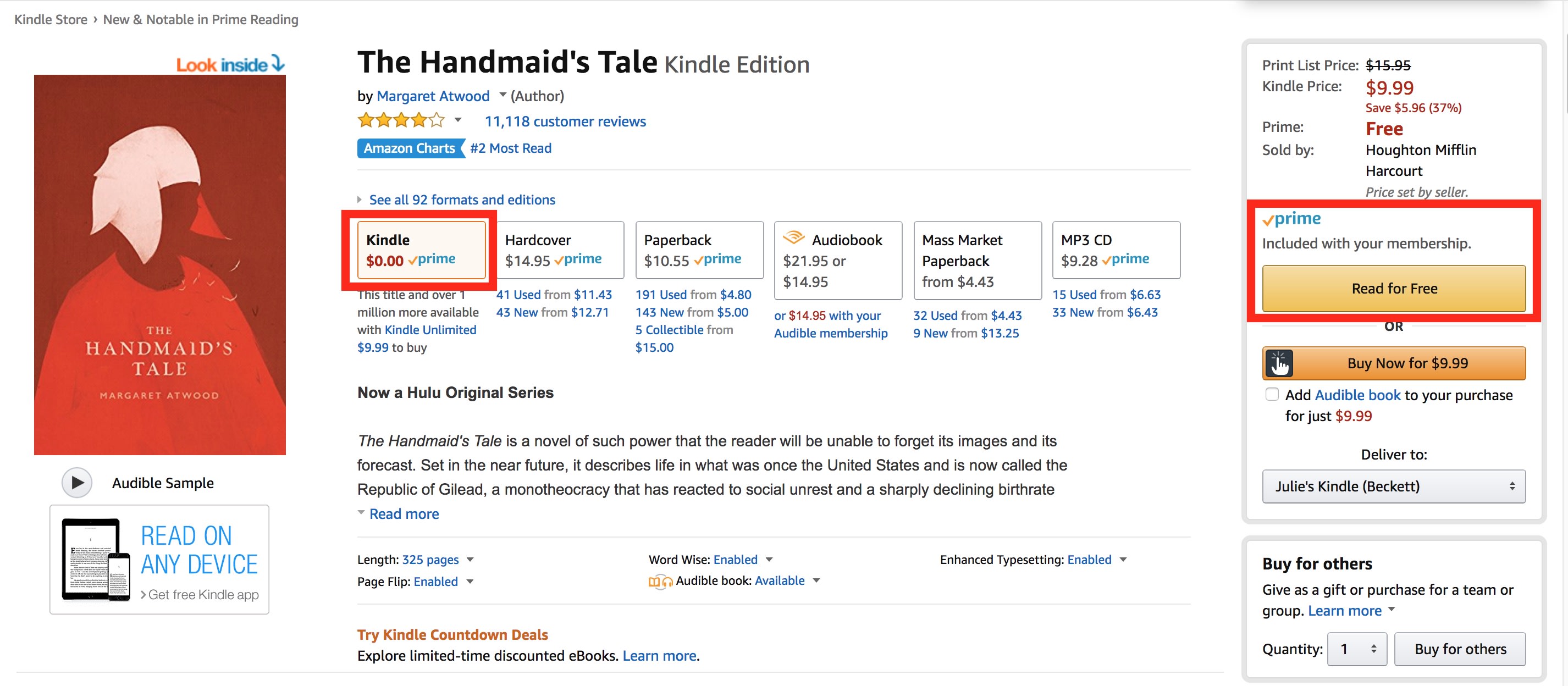Click The Handmaid's Tale cover thumbnail

(x=159, y=265)
